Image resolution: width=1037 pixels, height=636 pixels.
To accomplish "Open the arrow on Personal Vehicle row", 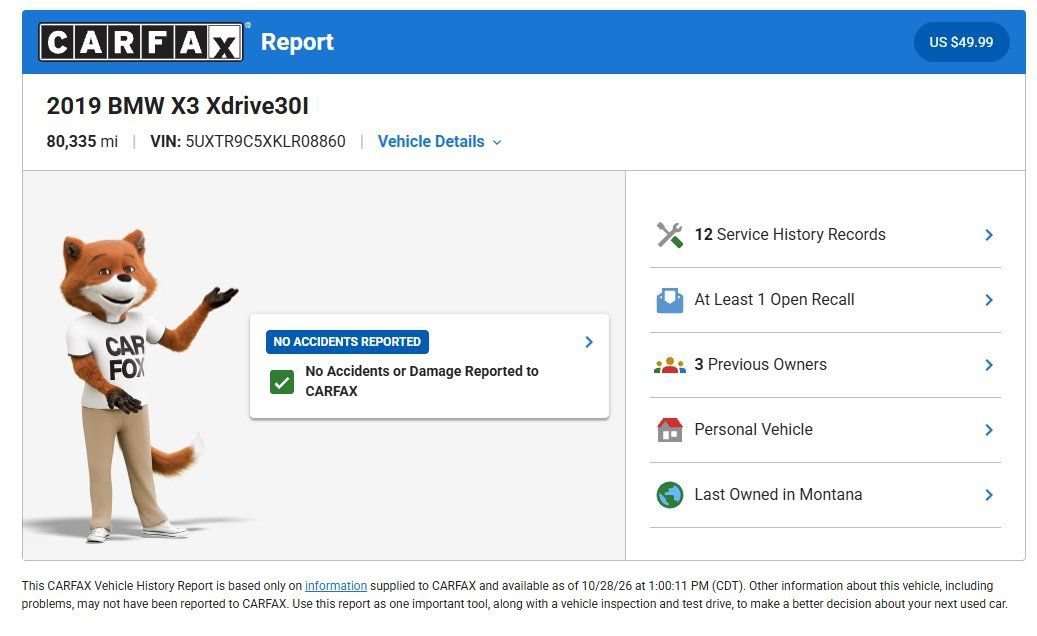I will point(989,430).
